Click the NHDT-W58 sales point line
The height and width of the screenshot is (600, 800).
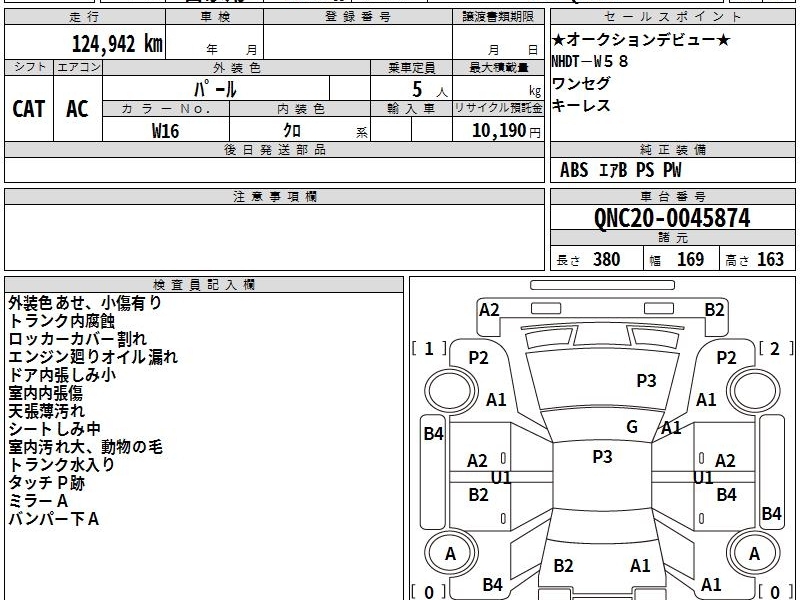pyautogui.click(x=589, y=62)
